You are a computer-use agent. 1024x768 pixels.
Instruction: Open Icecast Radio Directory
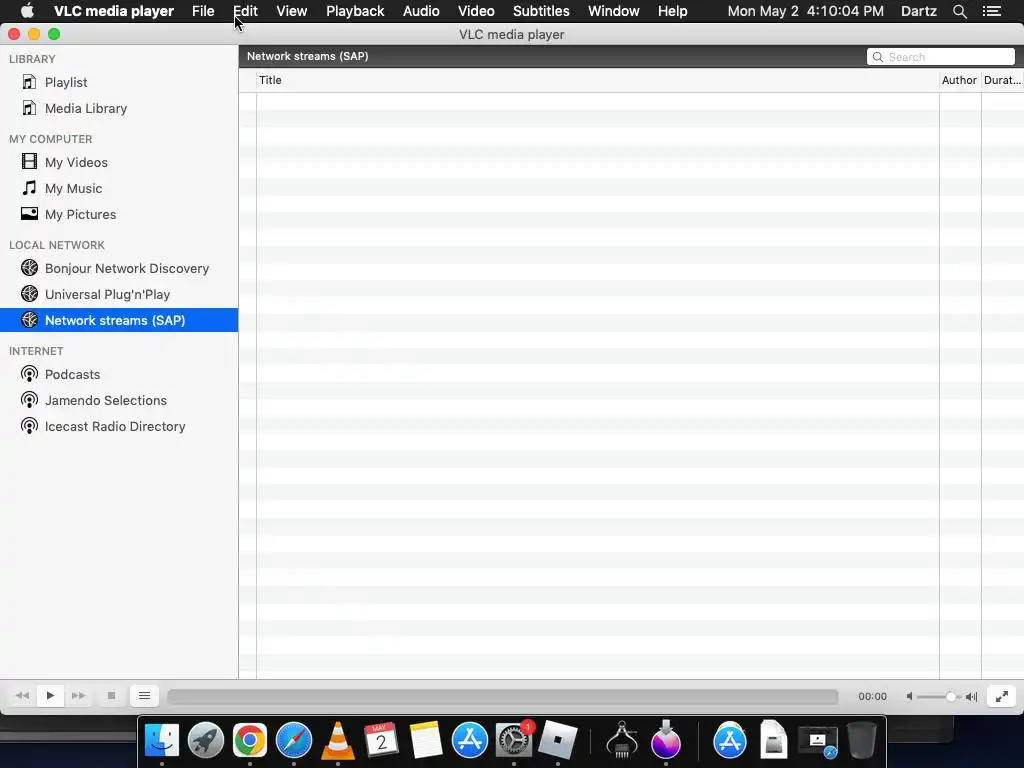tap(119, 426)
